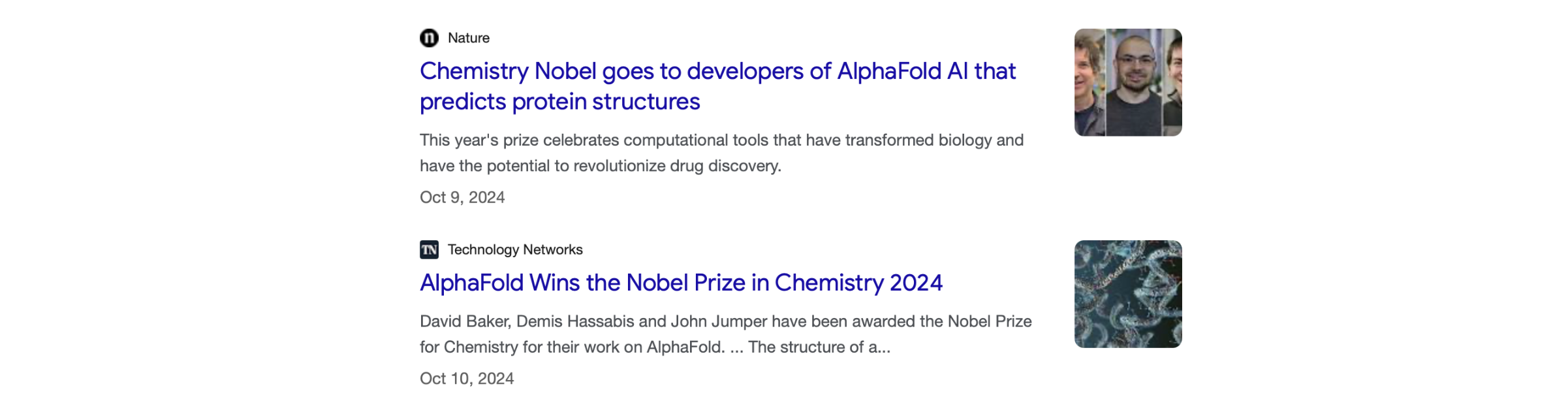The image size is (1568, 397).
Task: Click the 'for Chemistry for their work' snippet line
Action: [655, 347]
